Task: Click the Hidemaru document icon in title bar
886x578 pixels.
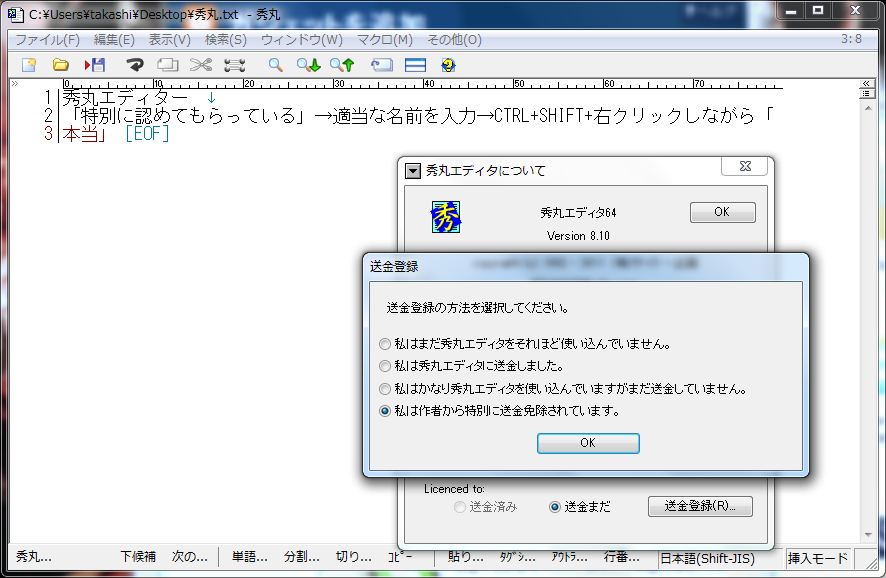Action: click(16, 14)
